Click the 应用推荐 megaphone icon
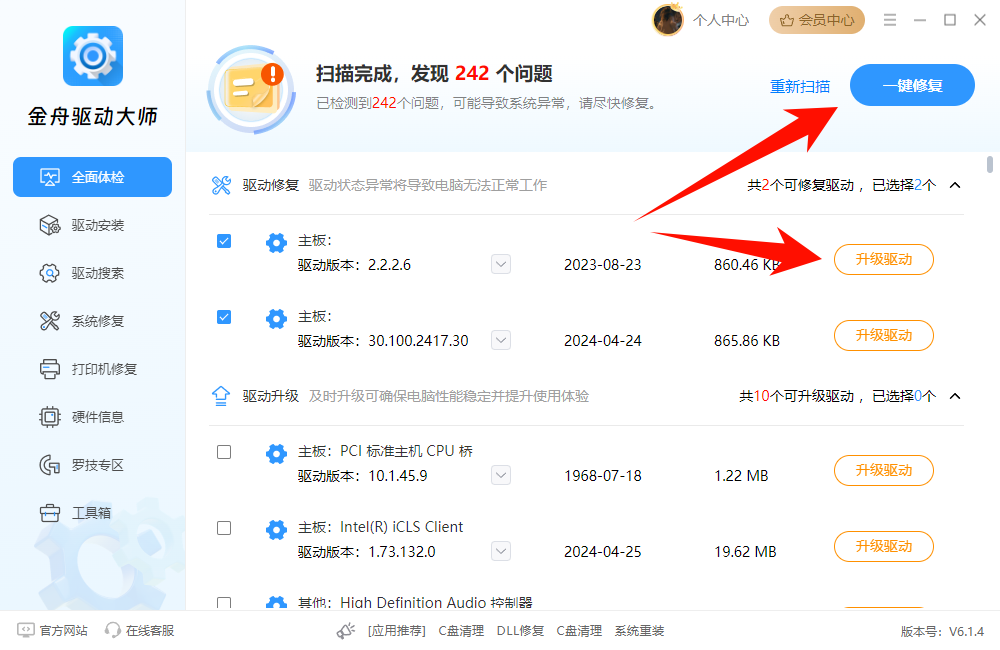 point(346,631)
